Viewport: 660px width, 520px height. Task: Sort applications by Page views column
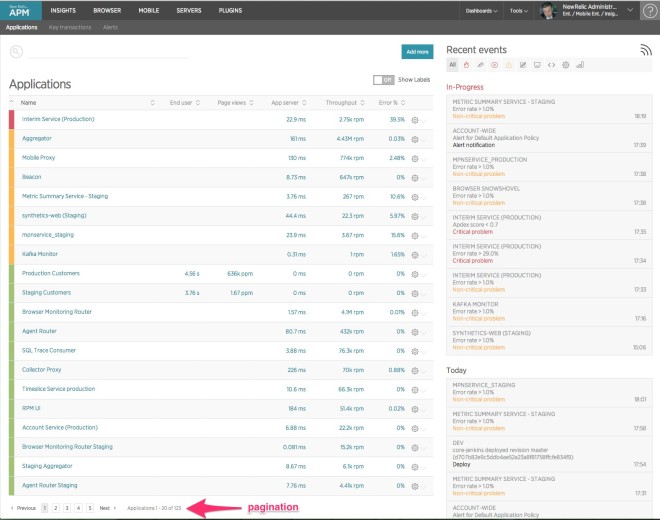[235, 103]
